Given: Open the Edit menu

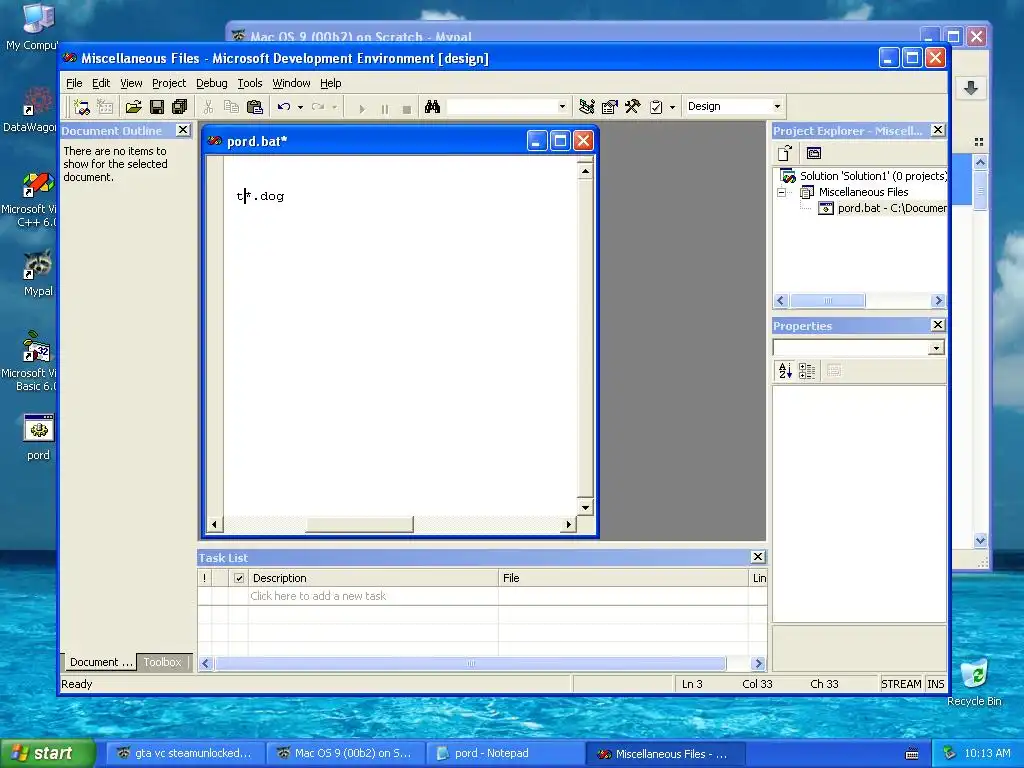Looking at the screenshot, I should tap(101, 84).
